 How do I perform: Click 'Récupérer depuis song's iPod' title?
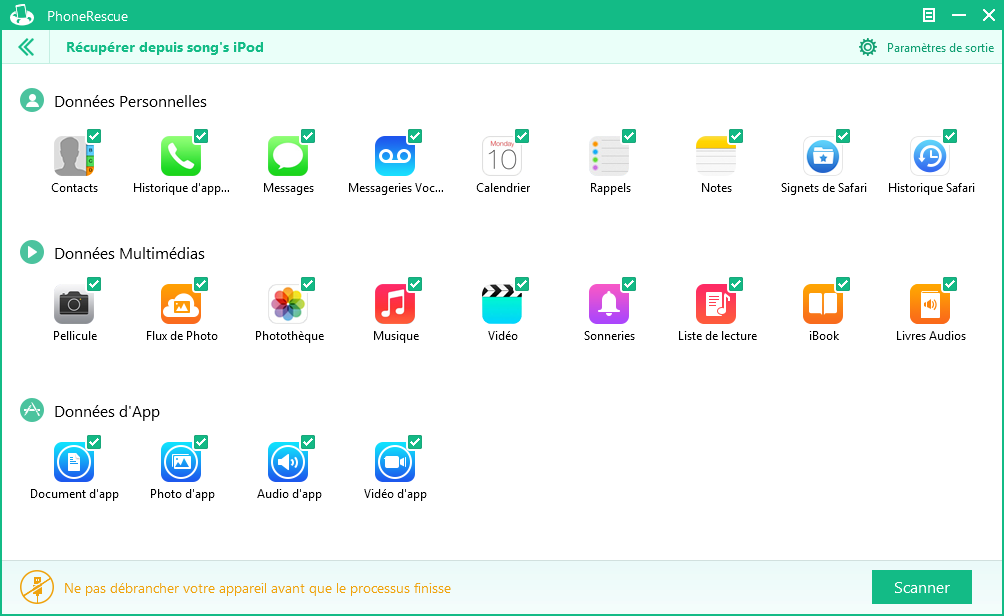(165, 47)
